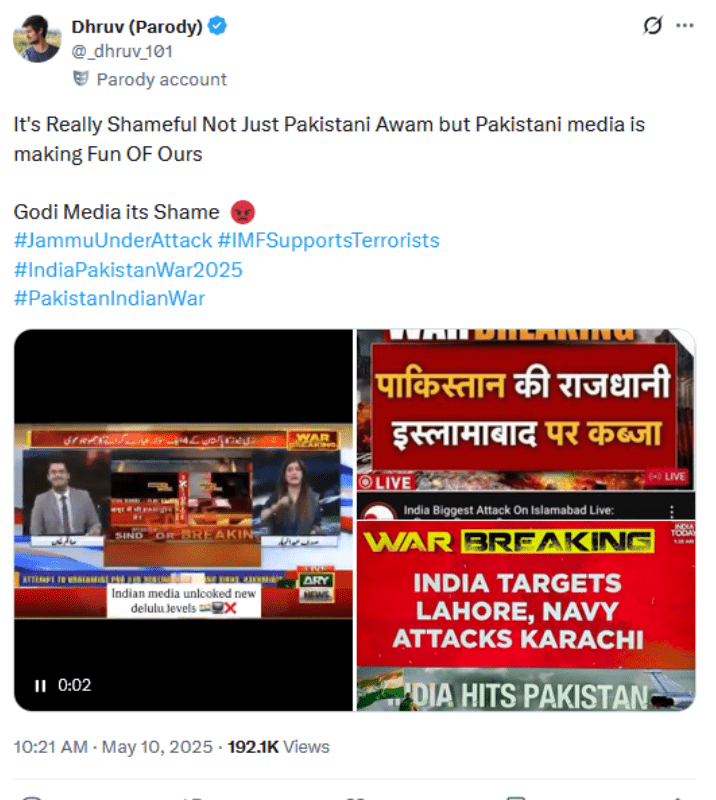This screenshot has width=716, height=800.
Task: Click the 192.1K Views count
Action: point(279,747)
